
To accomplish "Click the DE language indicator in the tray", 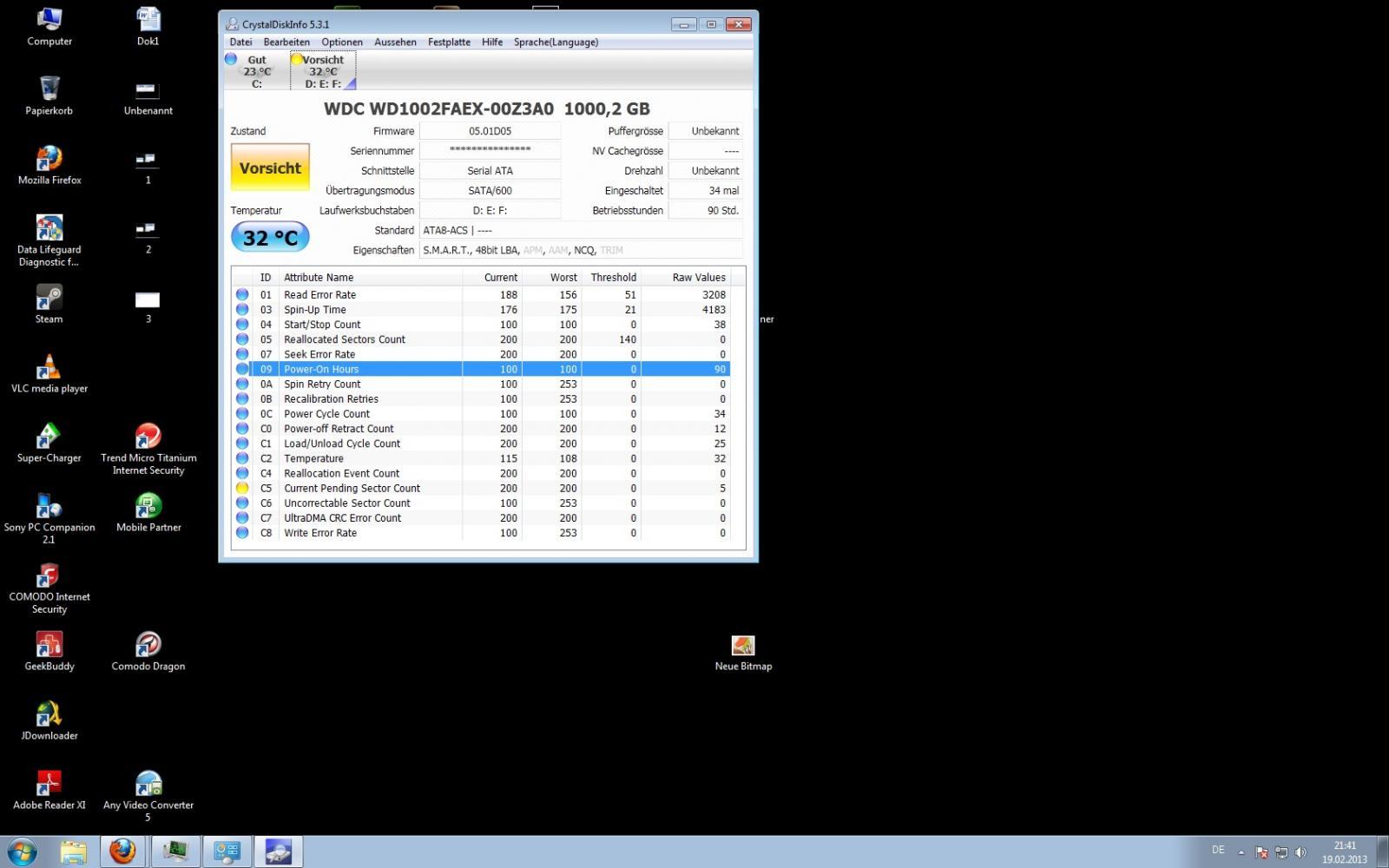I will [x=1218, y=851].
